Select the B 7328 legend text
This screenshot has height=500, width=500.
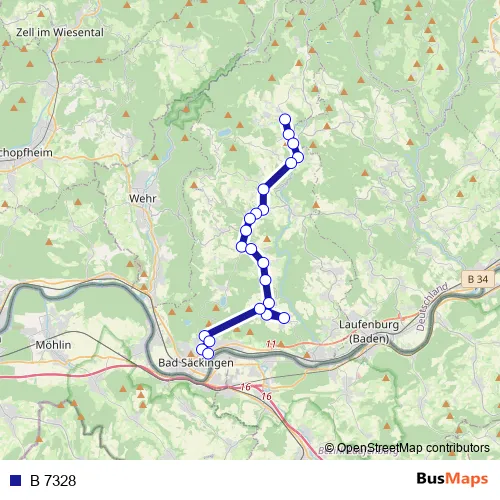coord(53,481)
